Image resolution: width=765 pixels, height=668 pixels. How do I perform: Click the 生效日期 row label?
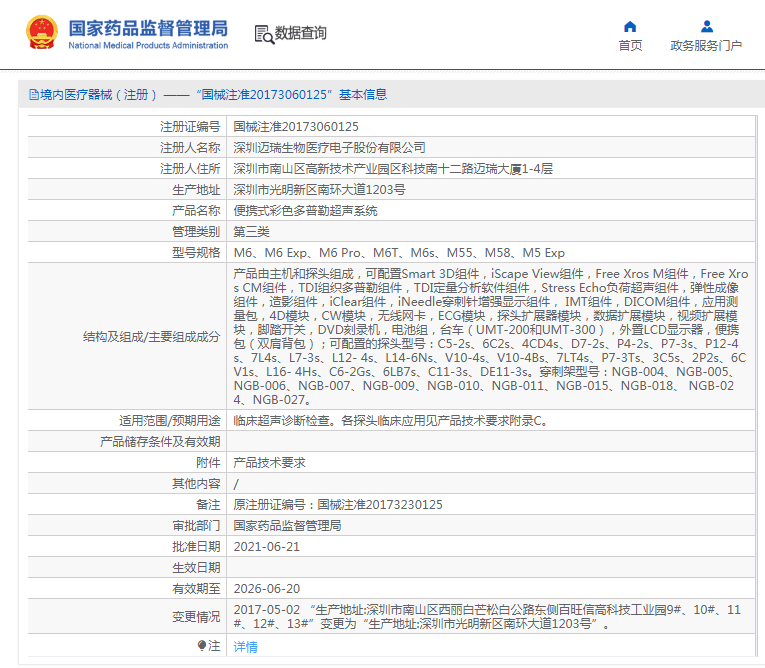(x=196, y=567)
